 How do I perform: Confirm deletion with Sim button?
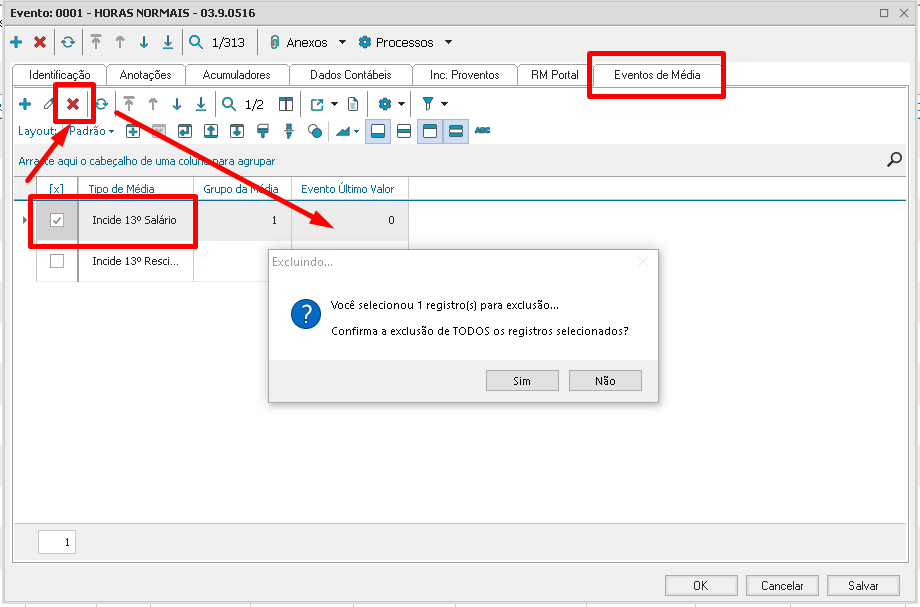coord(522,381)
